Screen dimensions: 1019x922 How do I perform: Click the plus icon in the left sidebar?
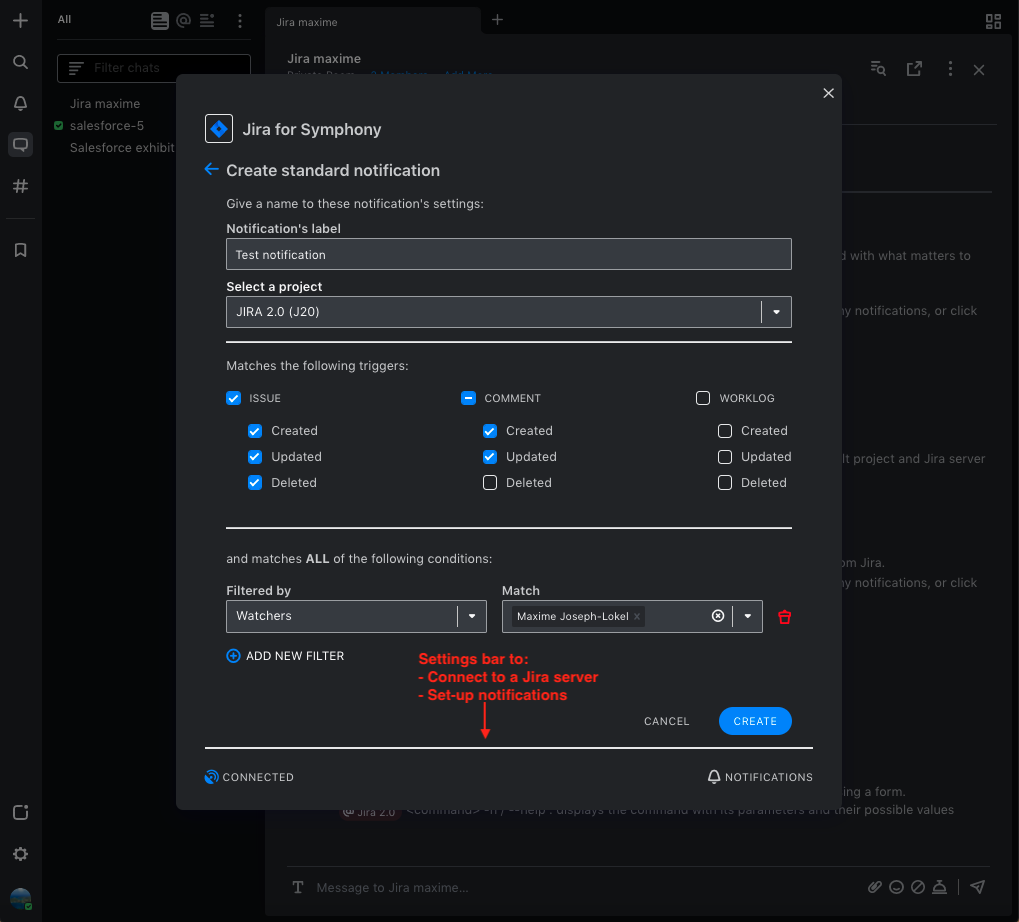click(20, 20)
